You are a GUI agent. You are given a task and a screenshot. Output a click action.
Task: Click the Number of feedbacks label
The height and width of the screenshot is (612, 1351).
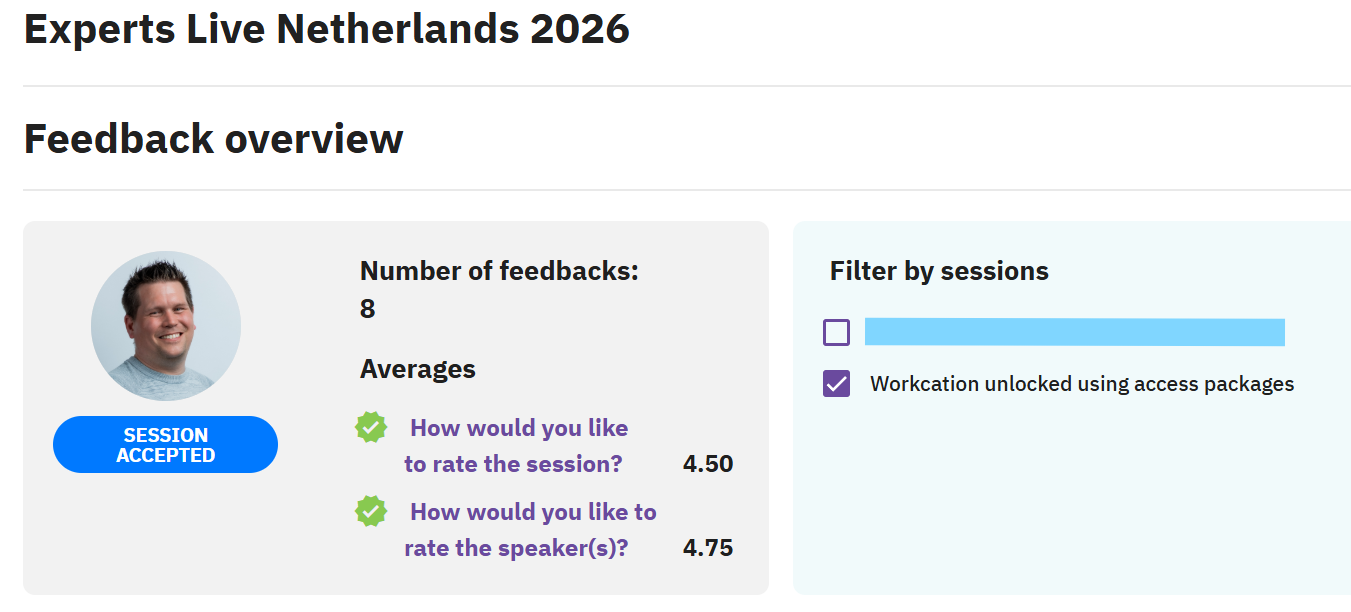point(499,271)
